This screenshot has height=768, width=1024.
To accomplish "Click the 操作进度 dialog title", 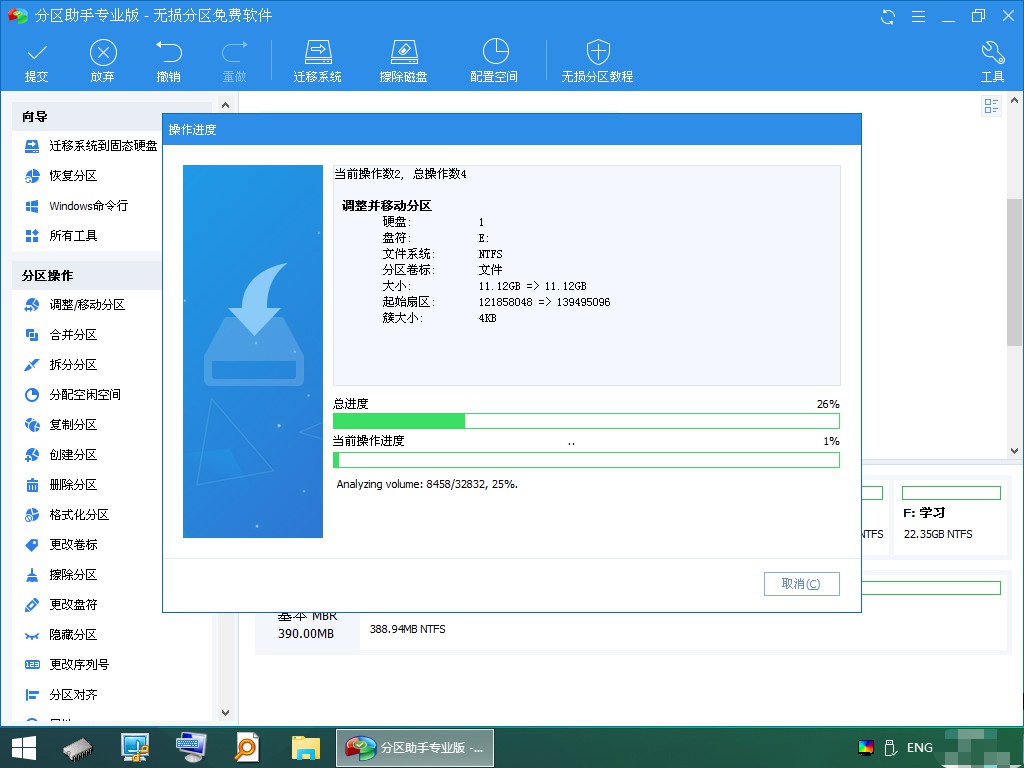I will (x=193, y=130).
